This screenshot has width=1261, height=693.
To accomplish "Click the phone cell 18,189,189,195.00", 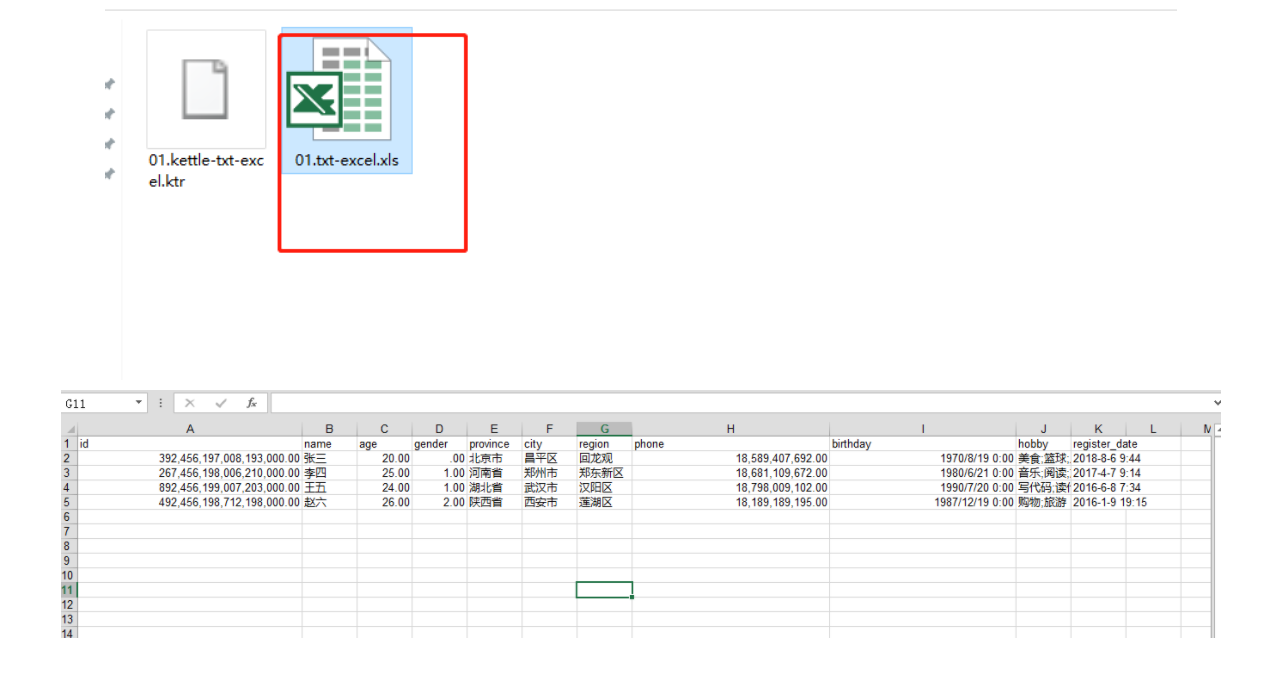I will pyautogui.click(x=730, y=502).
